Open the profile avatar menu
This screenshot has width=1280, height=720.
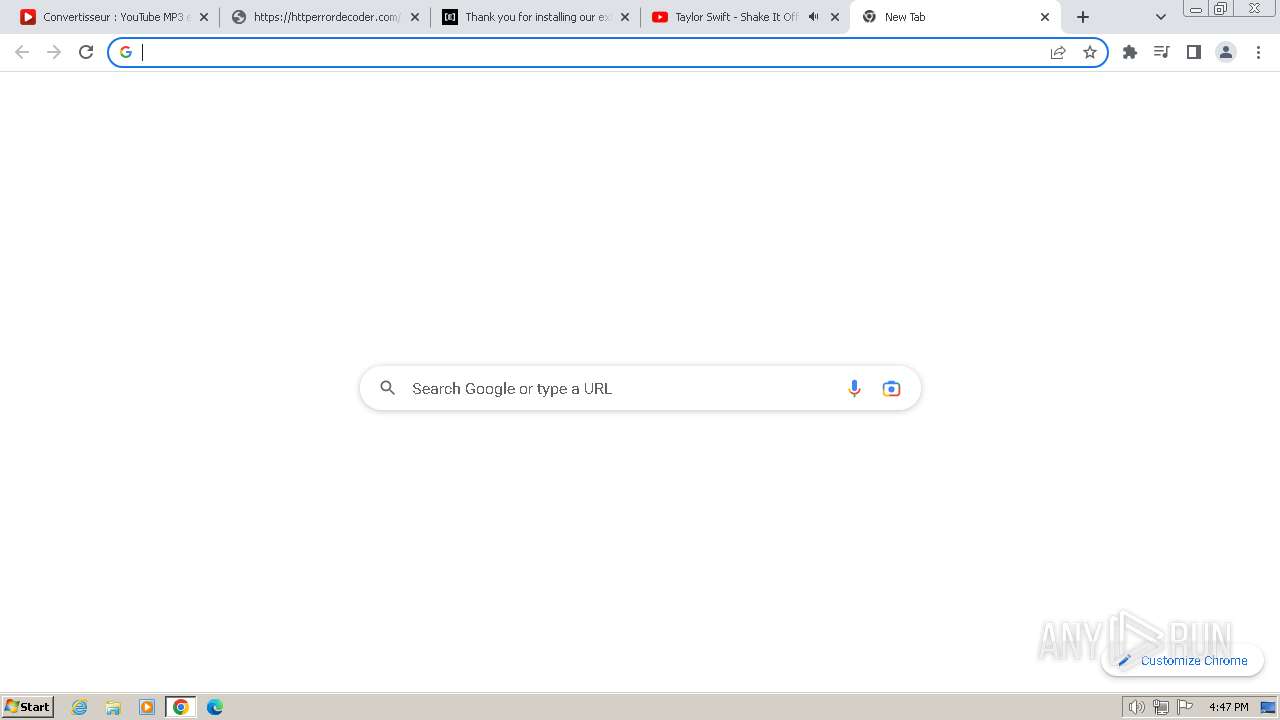(x=1226, y=52)
